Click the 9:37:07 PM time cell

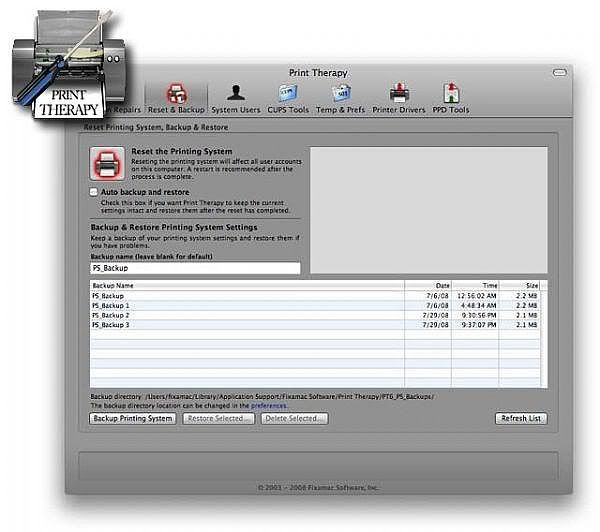click(x=479, y=325)
